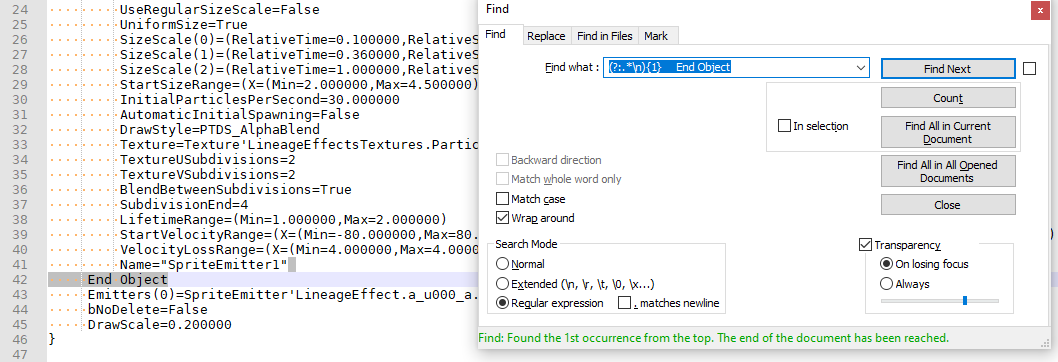The height and width of the screenshot is (362, 1058).
Task: Click Find All in All Opened Documents
Action: [948, 172]
